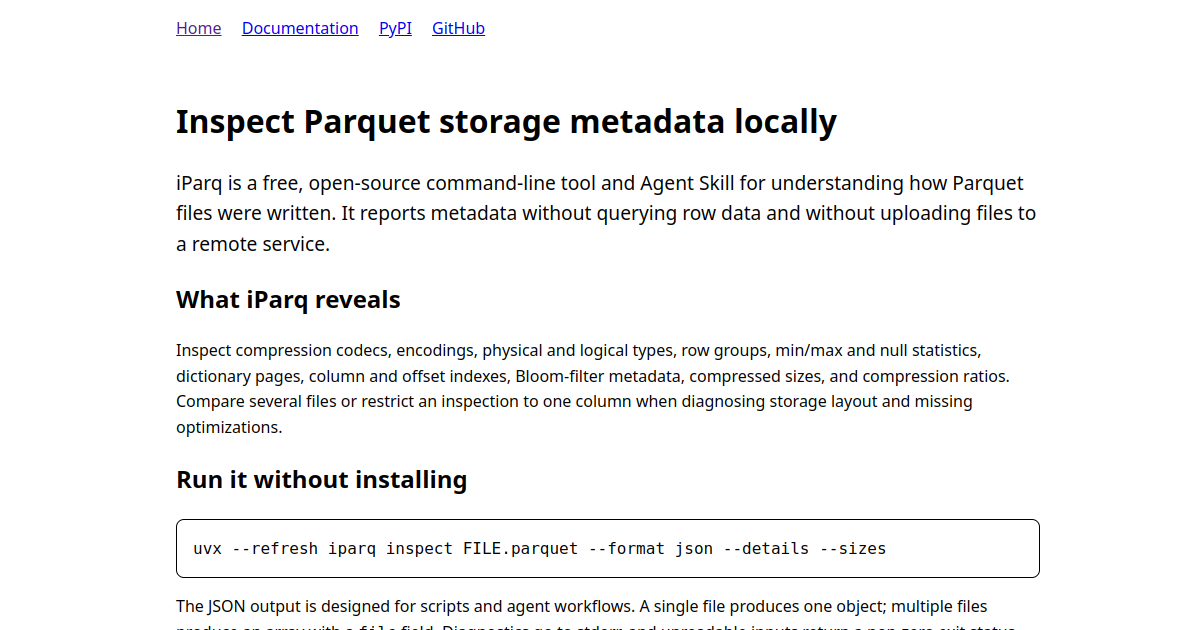1200x630 pixels.
Task: Visit the PyPI link
Action: pos(395,28)
